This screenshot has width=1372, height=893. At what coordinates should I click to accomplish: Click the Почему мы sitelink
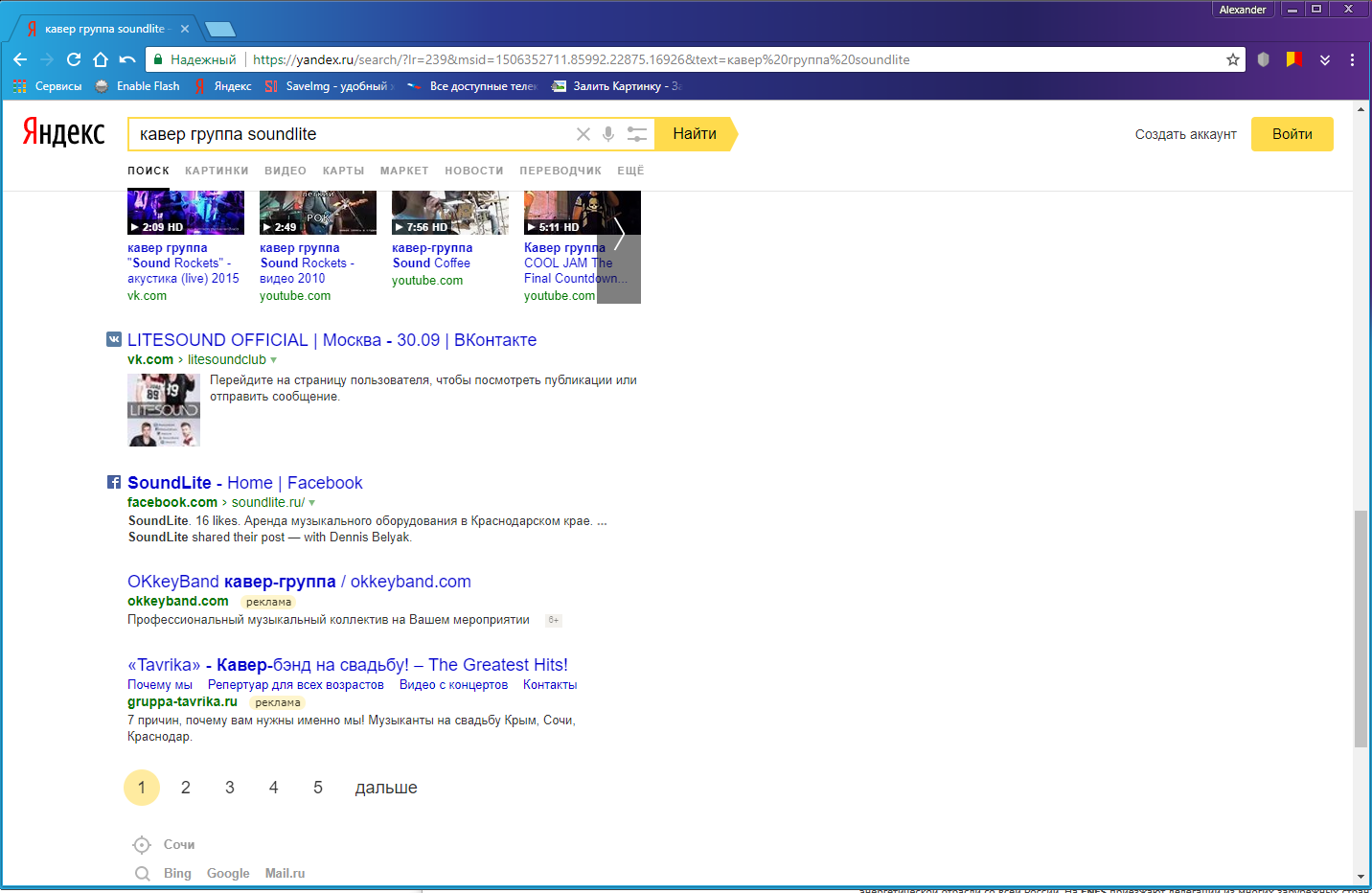[160, 685]
